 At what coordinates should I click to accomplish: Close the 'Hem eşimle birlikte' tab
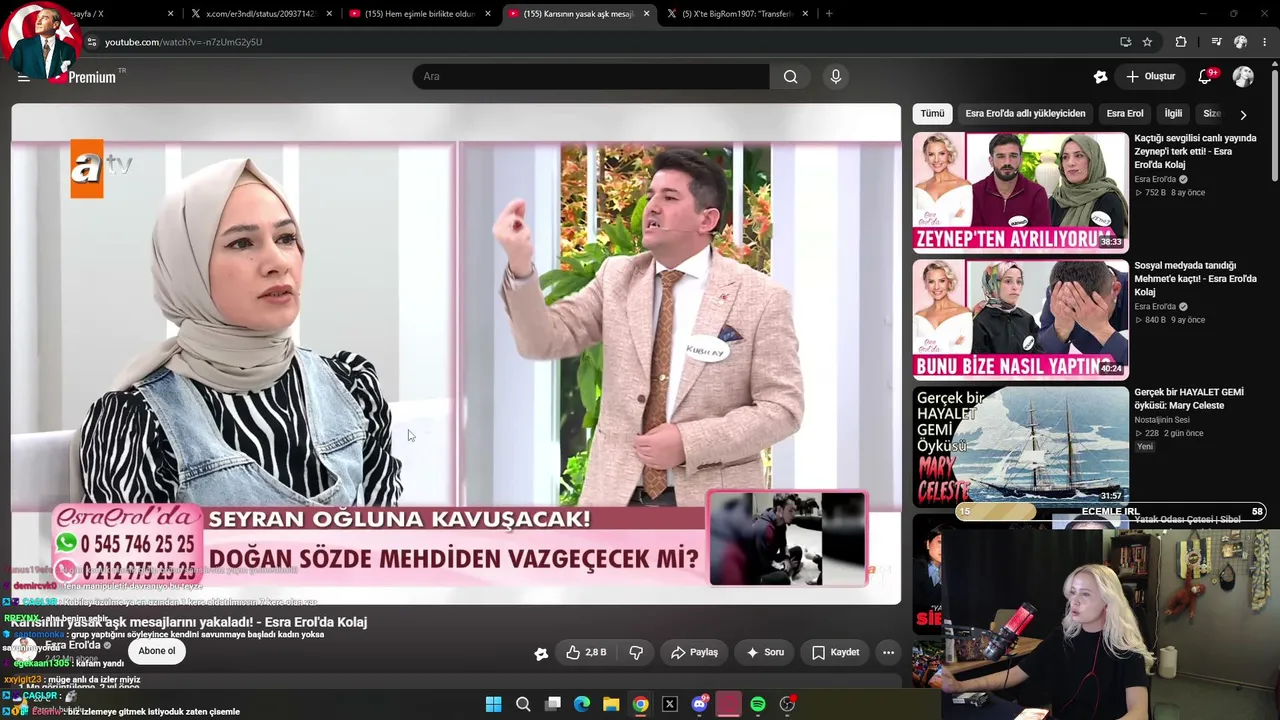tap(488, 14)
